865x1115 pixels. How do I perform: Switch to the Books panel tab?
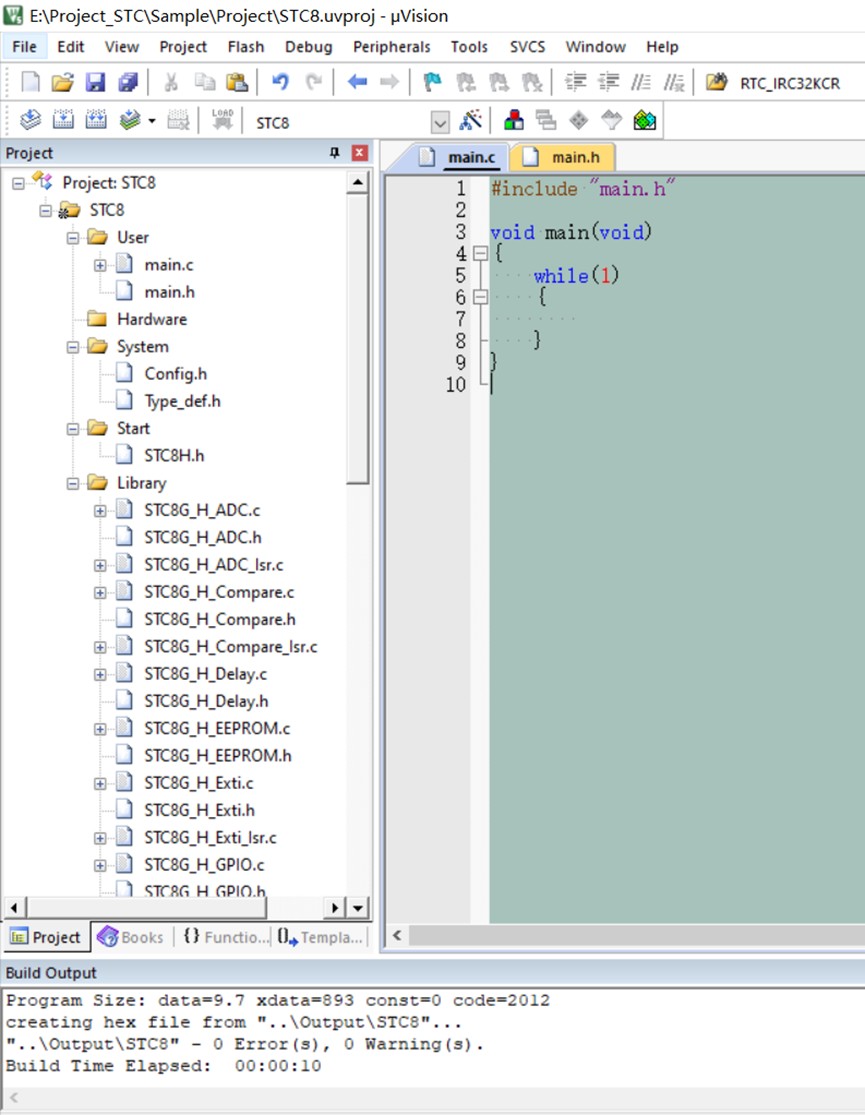click(x=132, y=937)
